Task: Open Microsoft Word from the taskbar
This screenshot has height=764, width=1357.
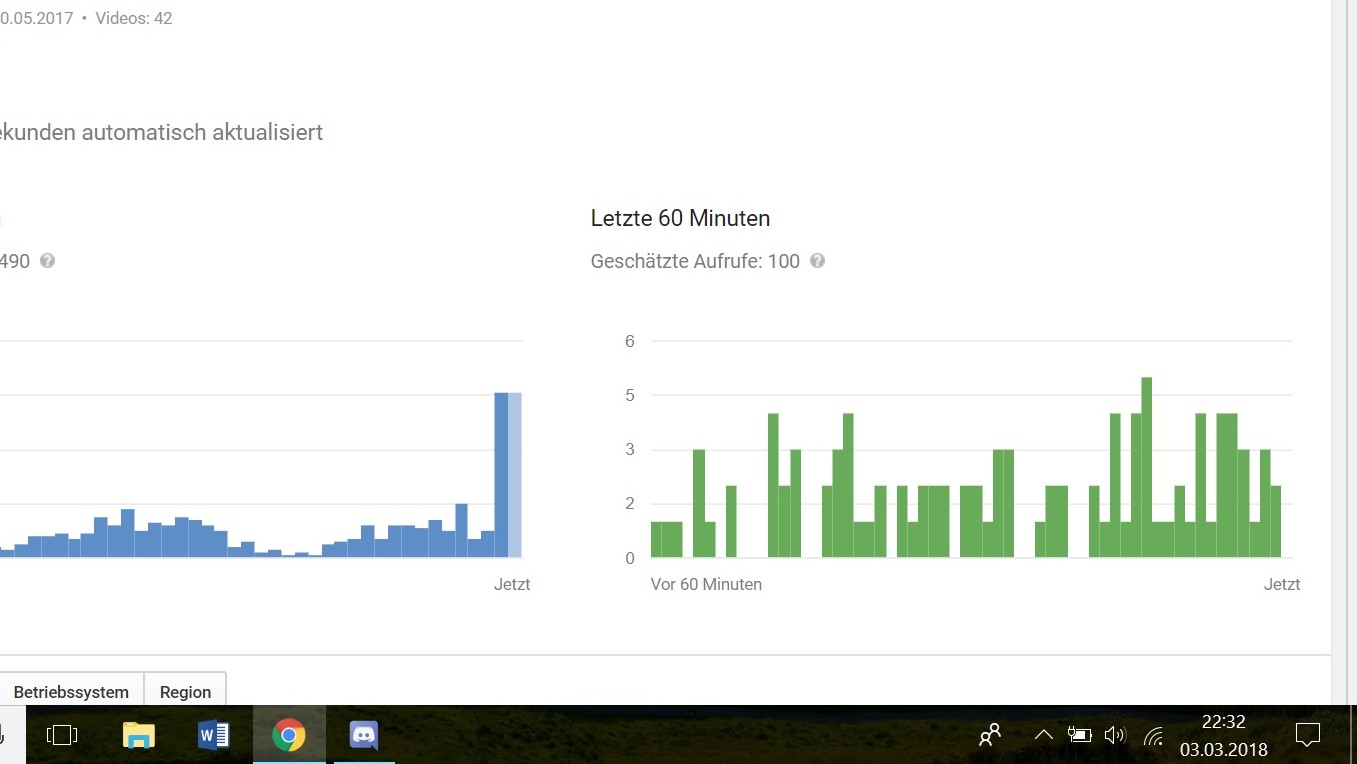Action: tap(214, 736)
